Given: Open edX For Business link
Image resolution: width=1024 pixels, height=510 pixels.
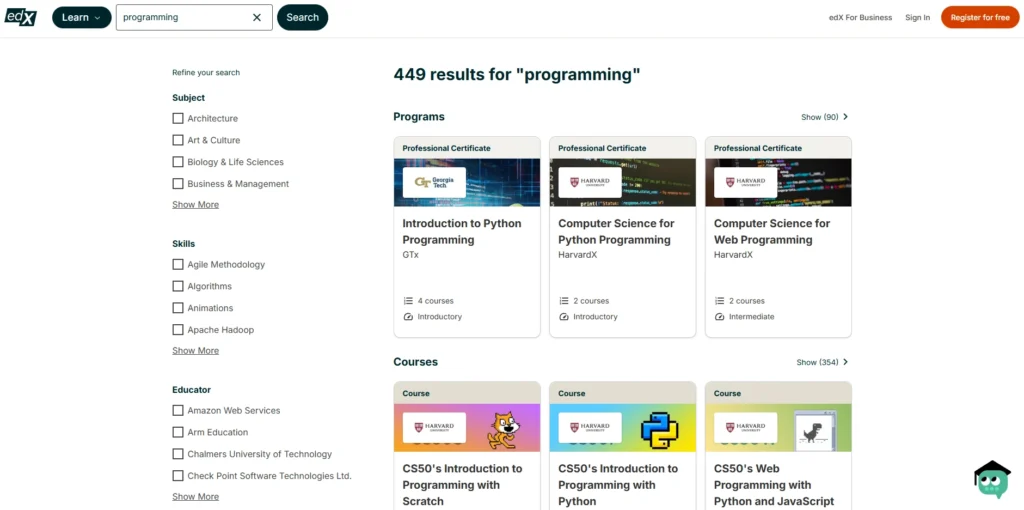Looking at the screenshot, I should (860, 18).
